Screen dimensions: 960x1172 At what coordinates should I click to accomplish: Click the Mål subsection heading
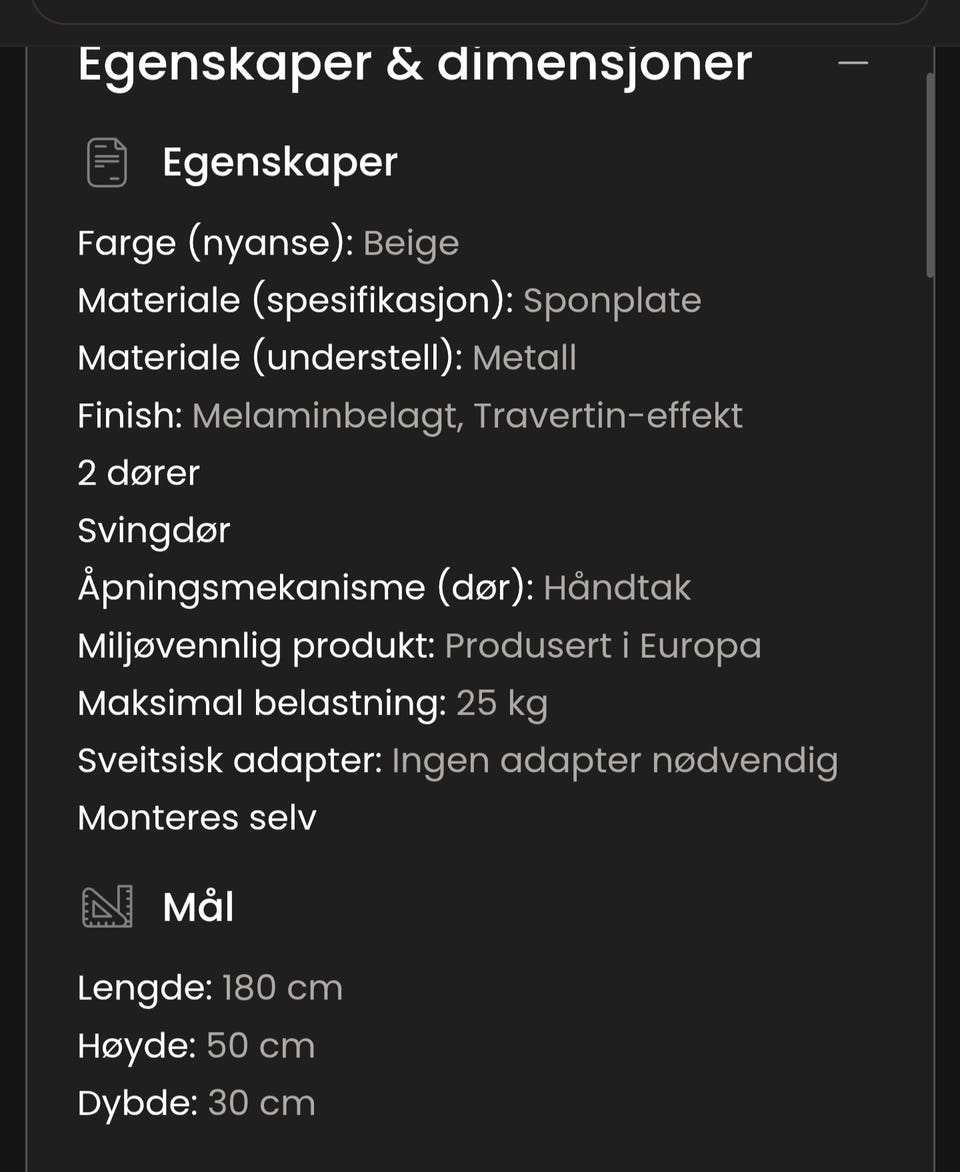[x=198, y=907]
